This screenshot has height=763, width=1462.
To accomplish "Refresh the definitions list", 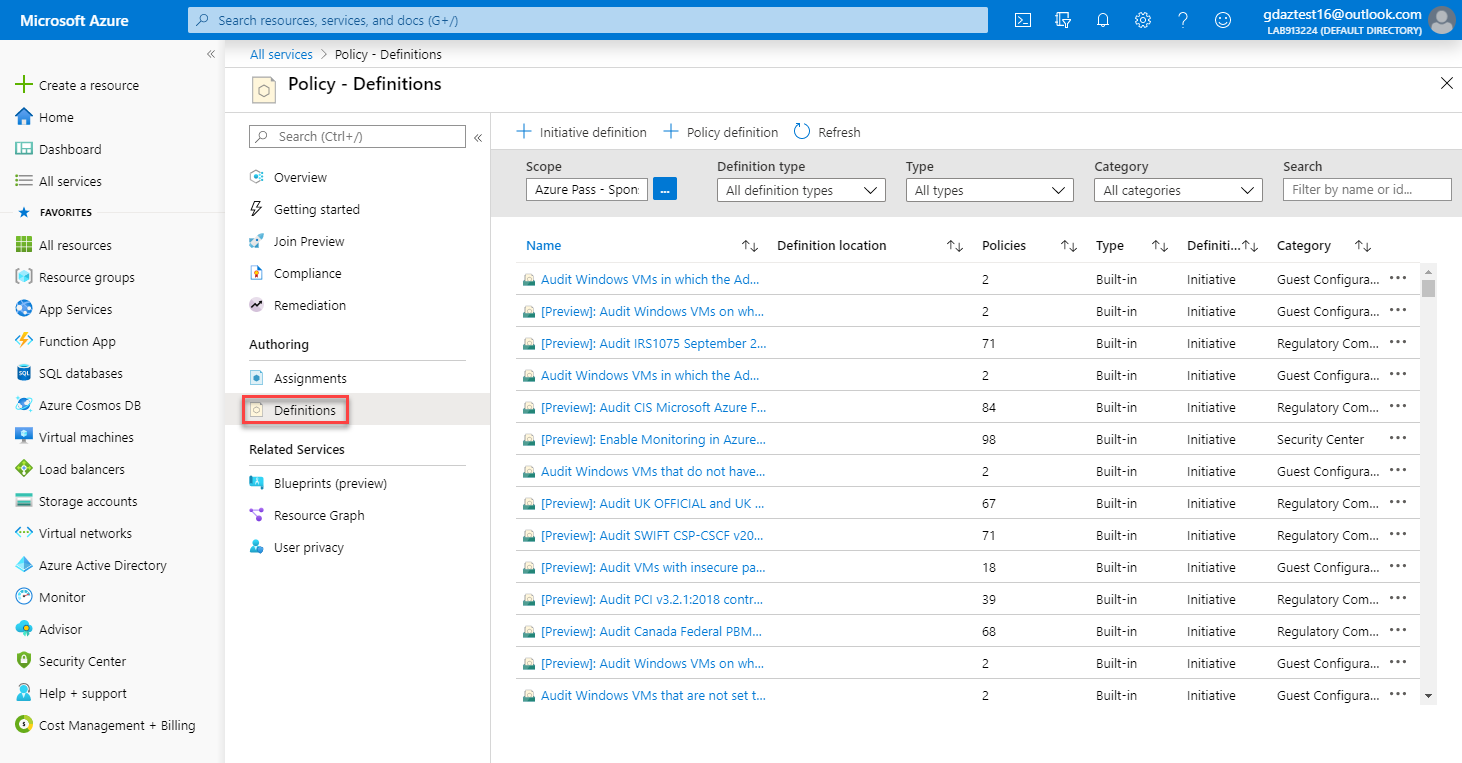I will tap(827, 132).
